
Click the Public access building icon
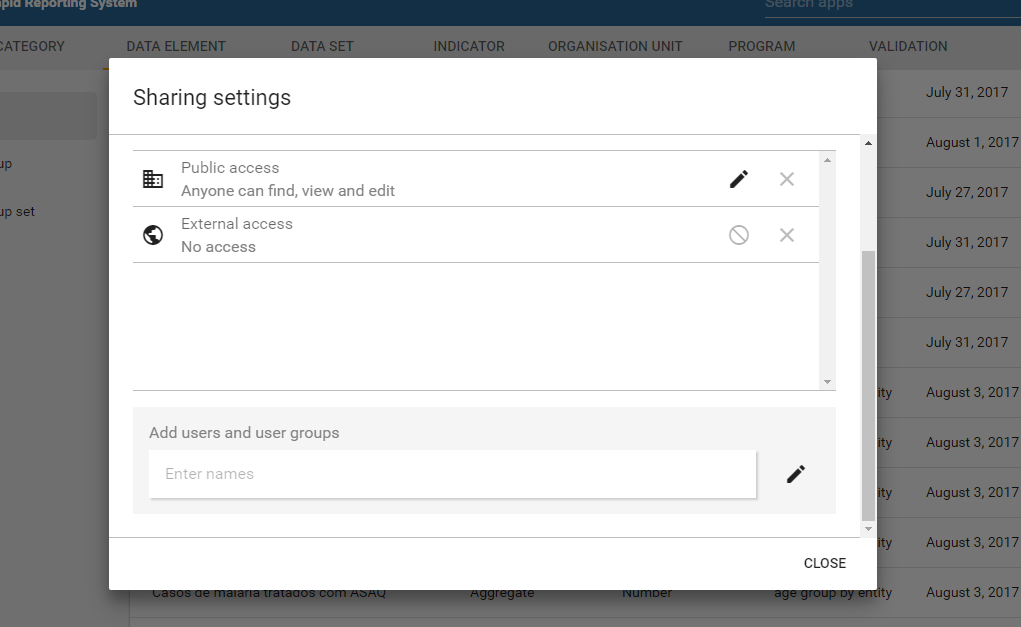click(x=153, y=179)
